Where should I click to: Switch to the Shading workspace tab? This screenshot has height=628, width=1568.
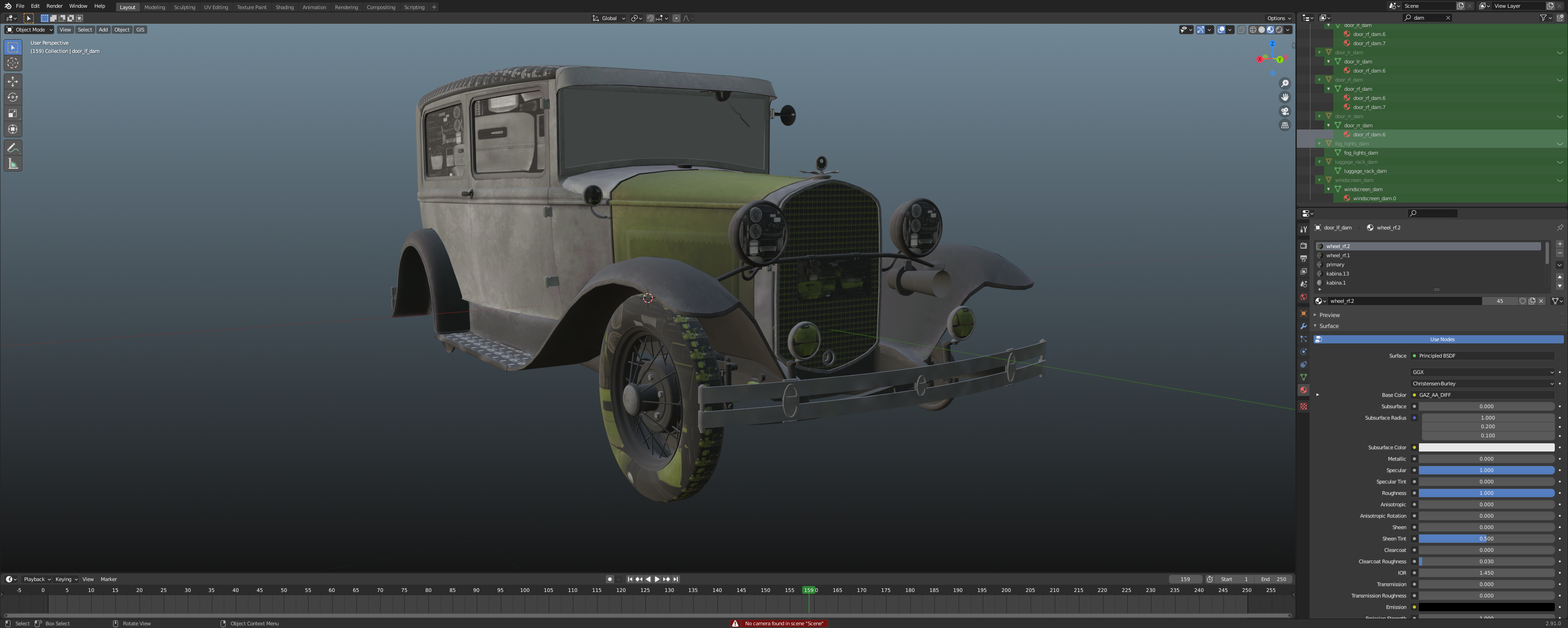click(284, 7)
